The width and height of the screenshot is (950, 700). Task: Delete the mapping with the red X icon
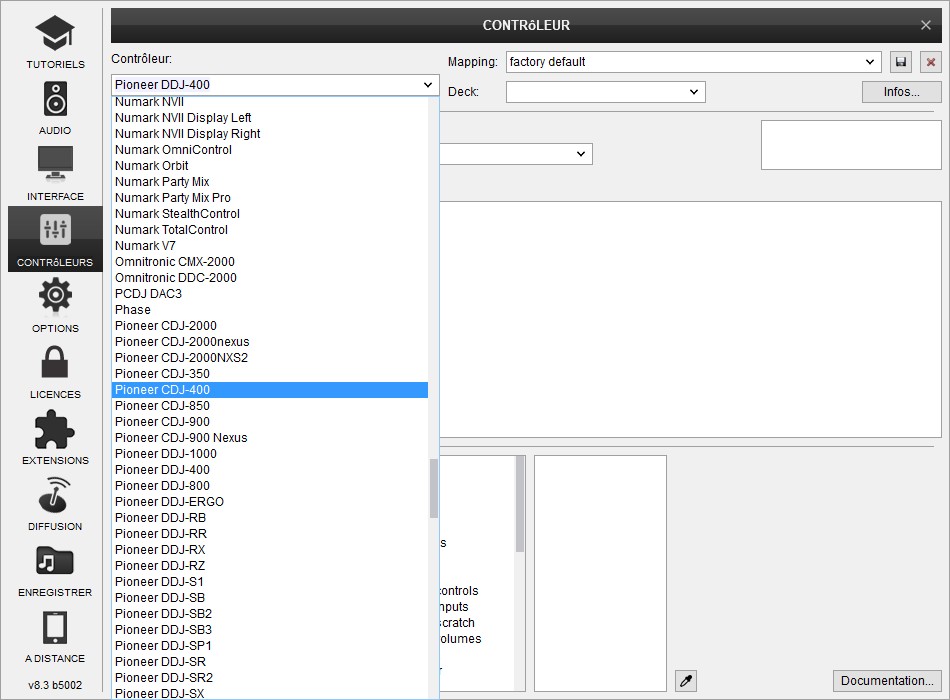coord(931,62)
